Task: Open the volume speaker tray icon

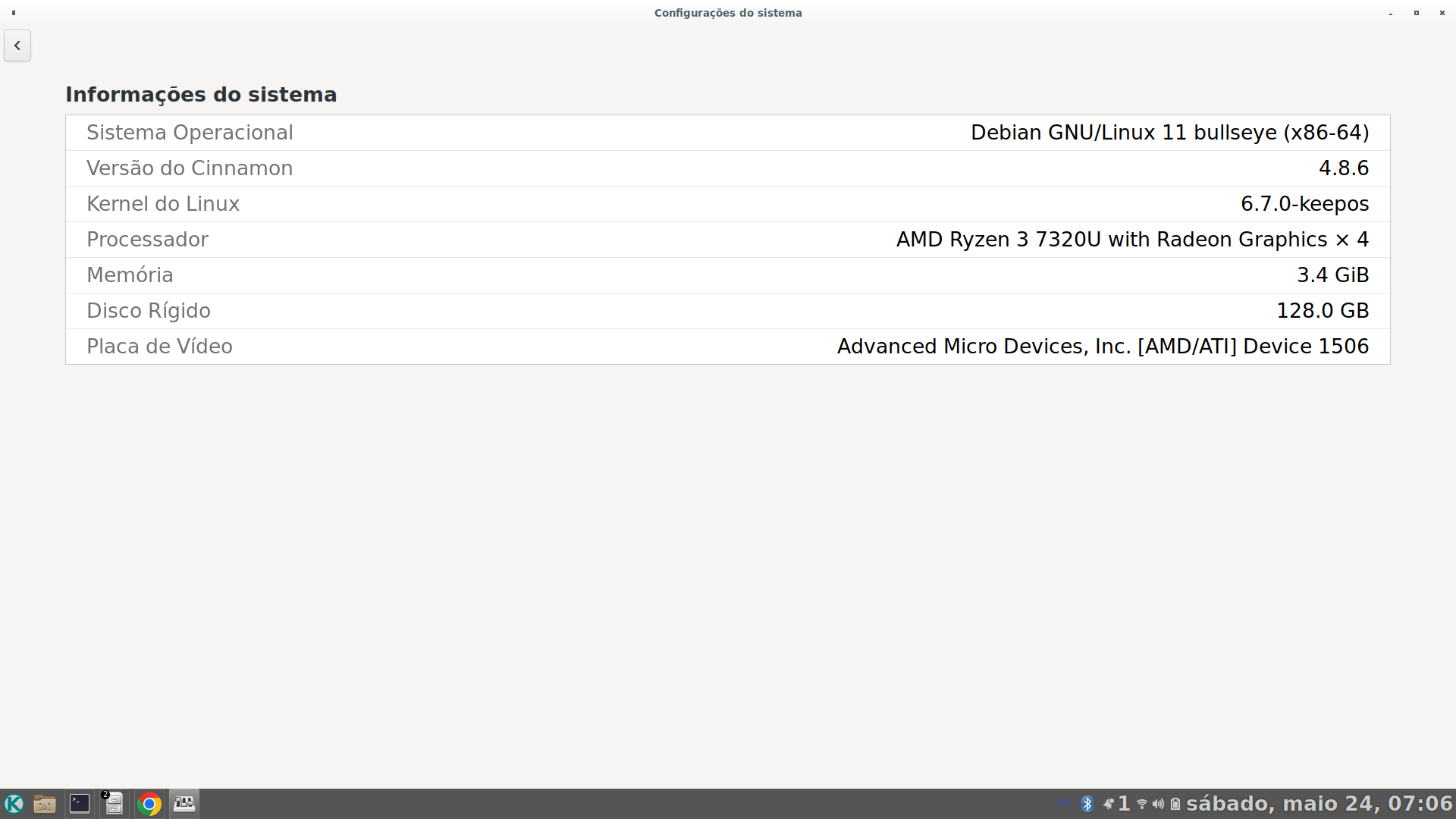Action: tap(1158, 804)
